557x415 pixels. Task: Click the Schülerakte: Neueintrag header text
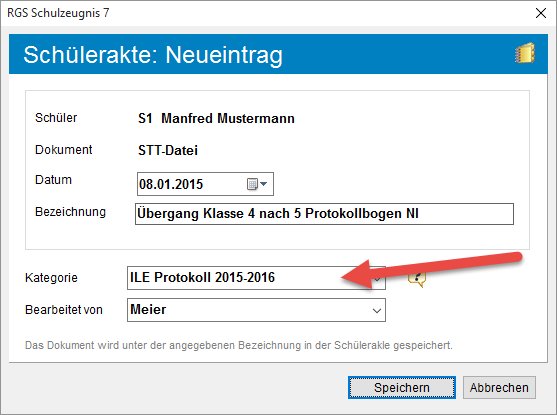coord(153,55)
